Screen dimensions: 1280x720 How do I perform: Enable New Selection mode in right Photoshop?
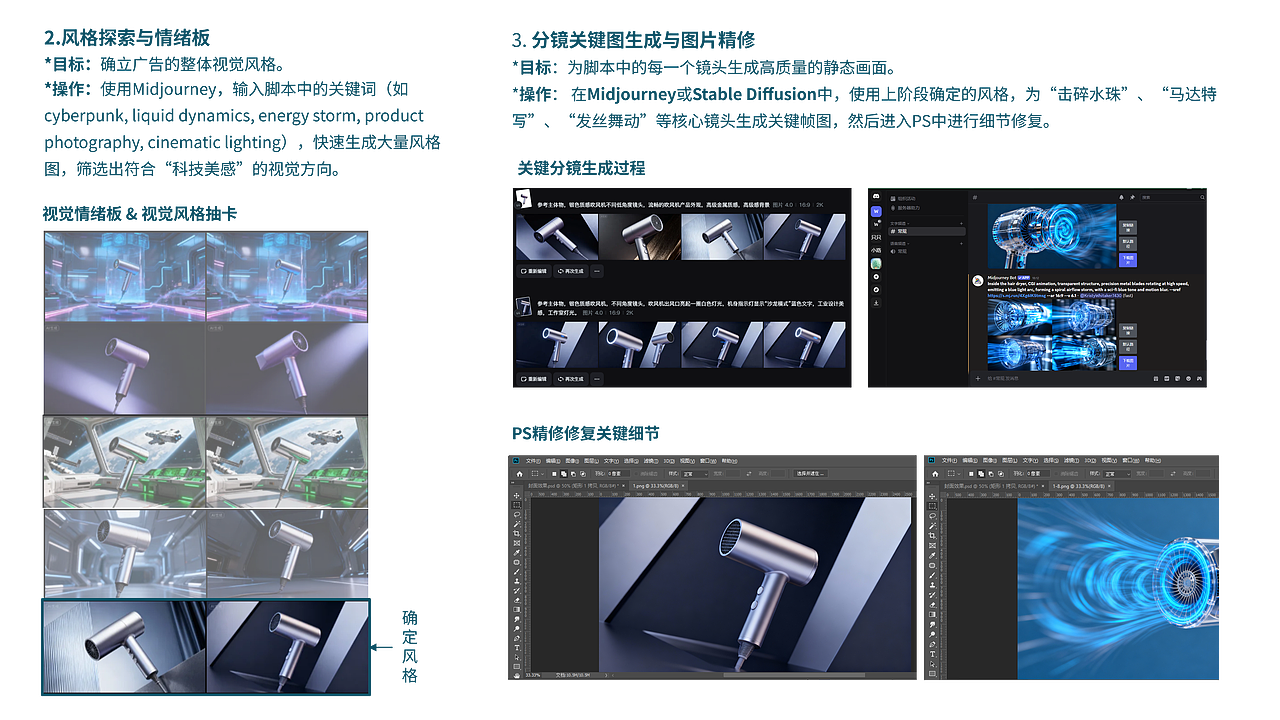click(971, 474)
